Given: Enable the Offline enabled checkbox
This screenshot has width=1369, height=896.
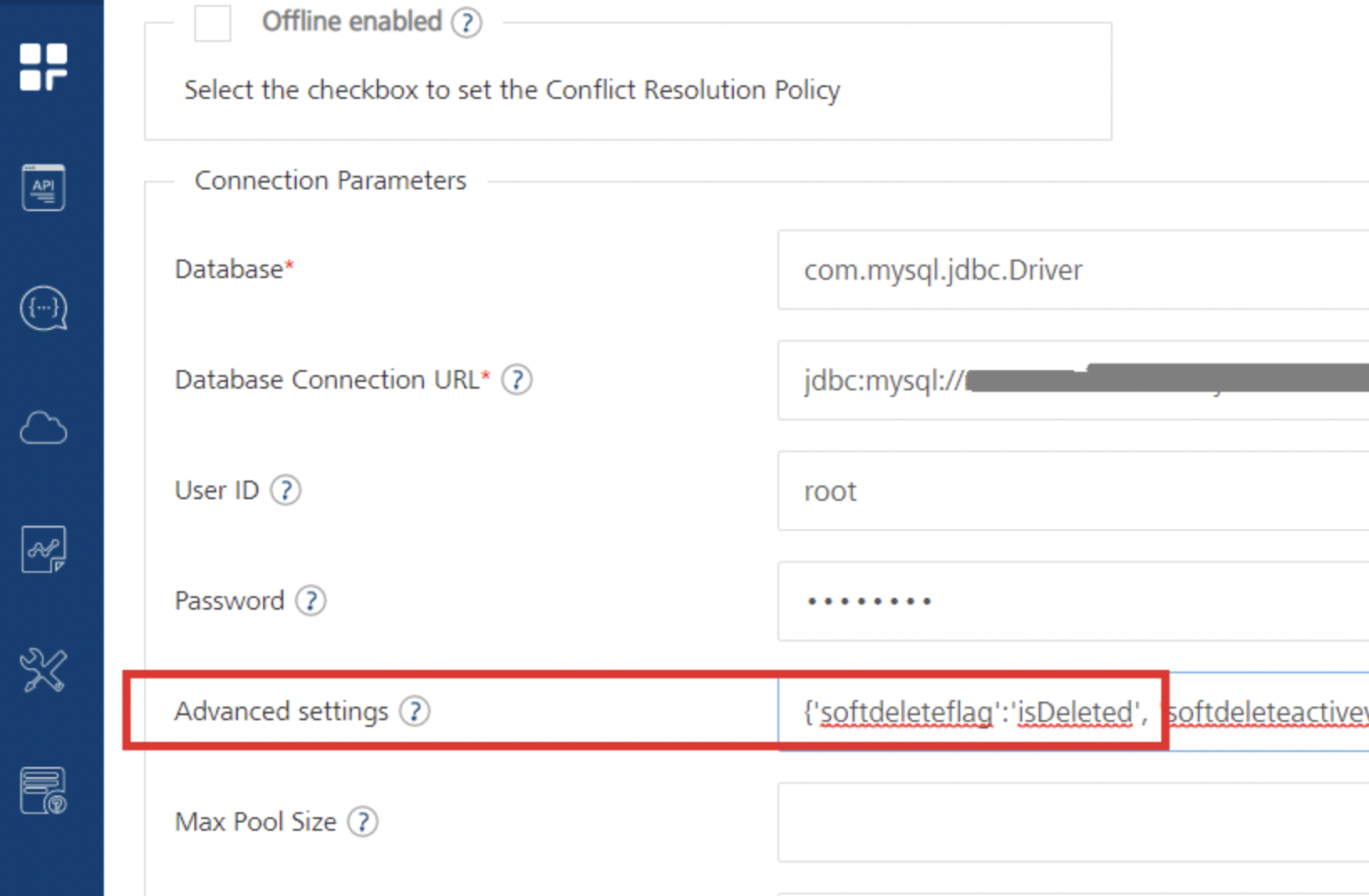Looking at the screenshot, I should pos(213,23).
